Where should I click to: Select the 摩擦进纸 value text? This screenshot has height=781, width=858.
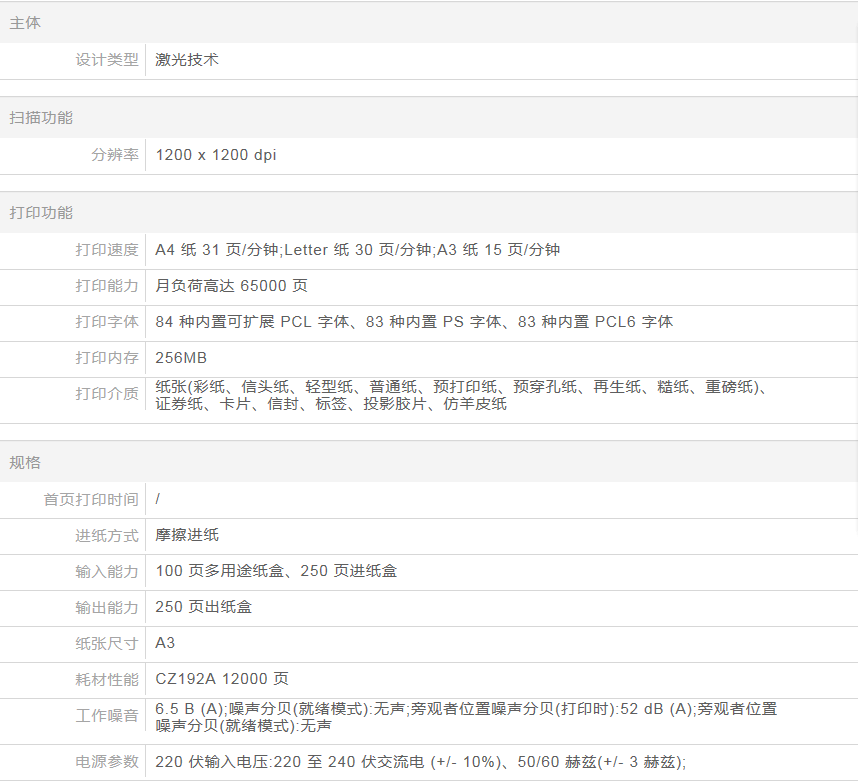pos(187,535)
